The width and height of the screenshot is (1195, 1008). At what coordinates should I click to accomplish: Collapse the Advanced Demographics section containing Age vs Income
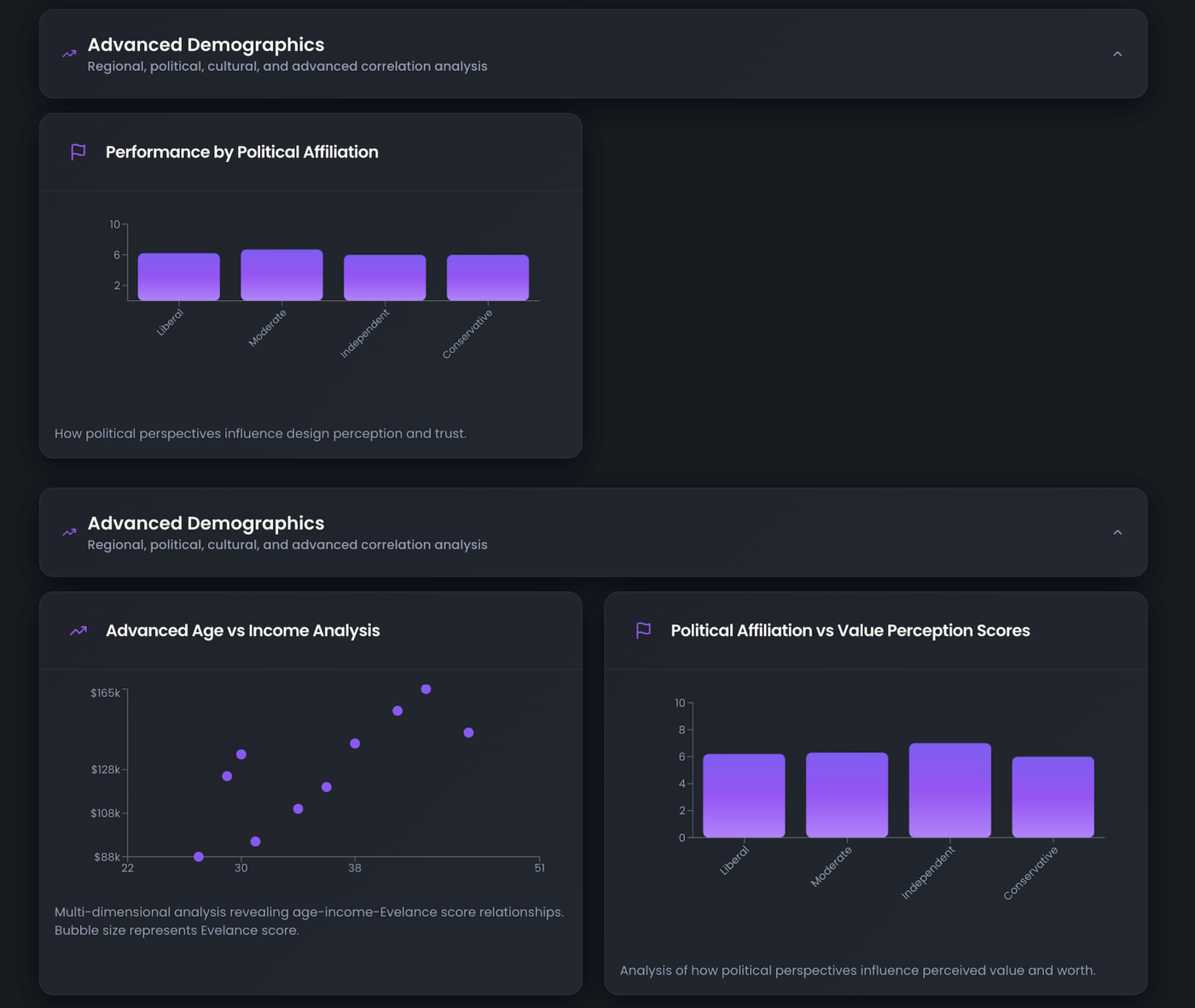point(1117,532)
